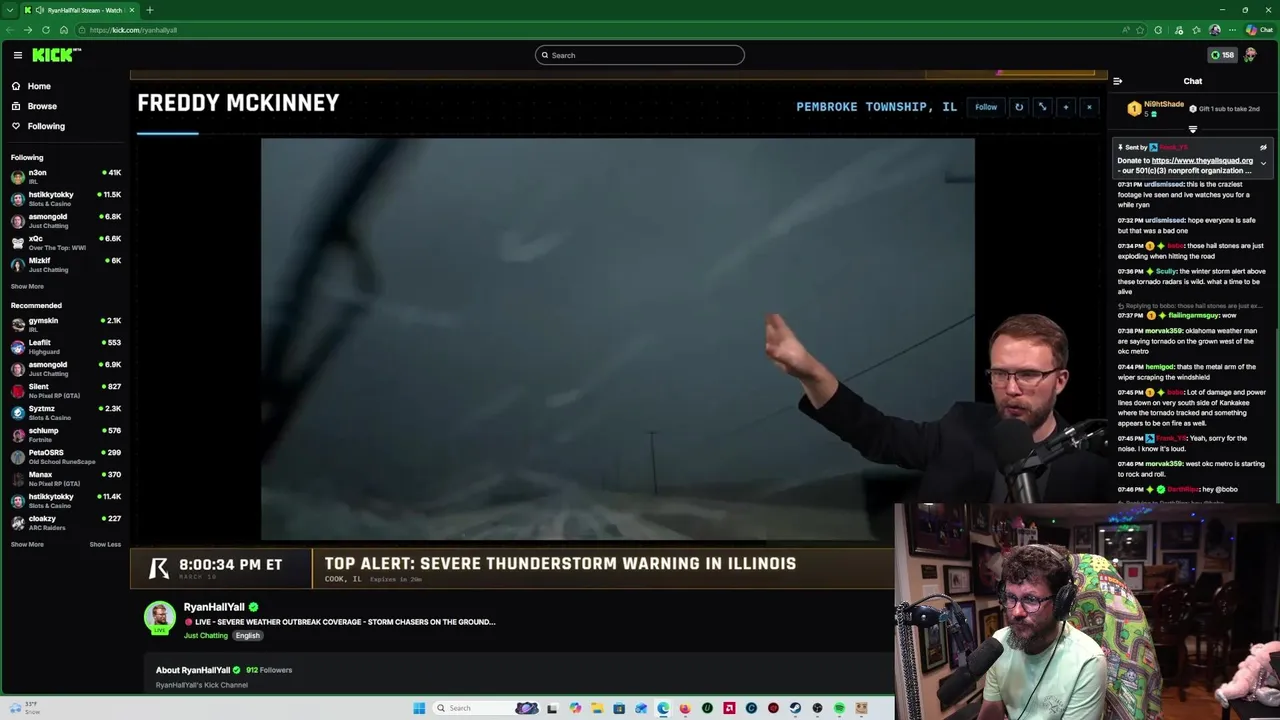Open Mizkif channel in sidebar
This screenshot has width=1280, height=720.
pos(65,264)
